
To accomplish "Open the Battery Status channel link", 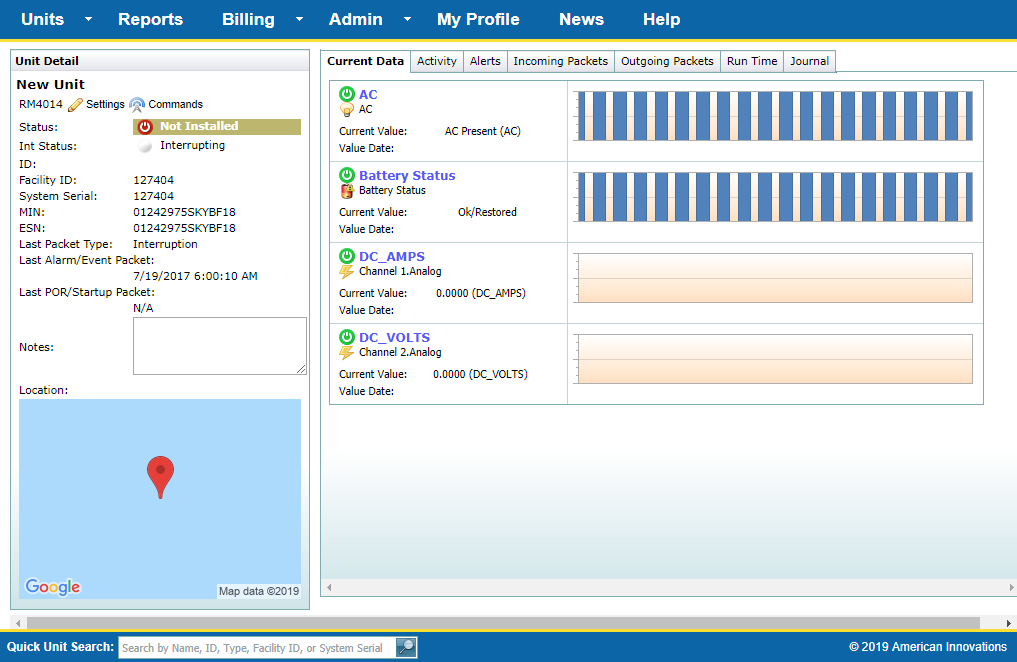I will tap(407, 175).
